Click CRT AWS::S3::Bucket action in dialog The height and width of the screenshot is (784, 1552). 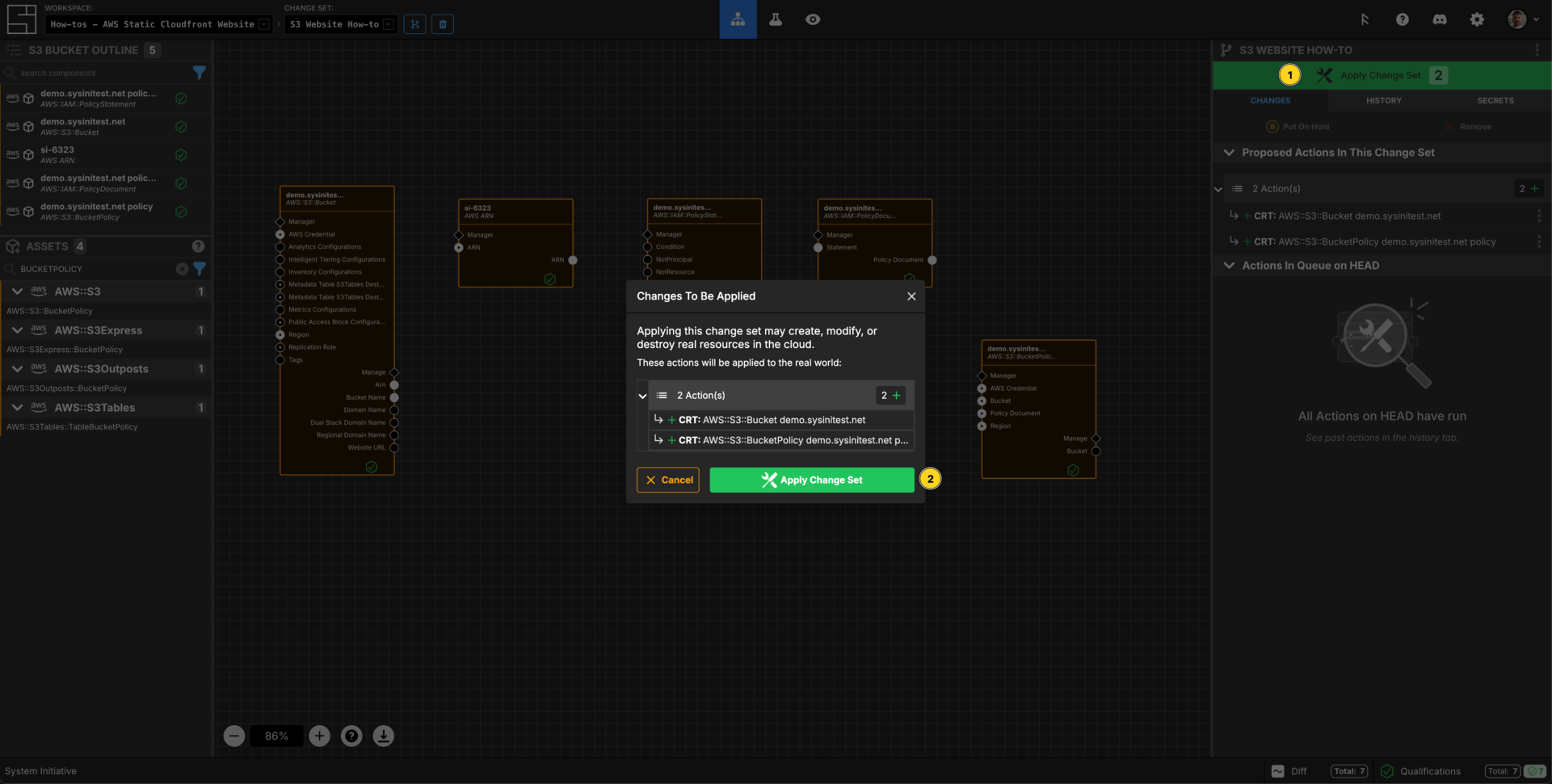[x=781, y=420]
